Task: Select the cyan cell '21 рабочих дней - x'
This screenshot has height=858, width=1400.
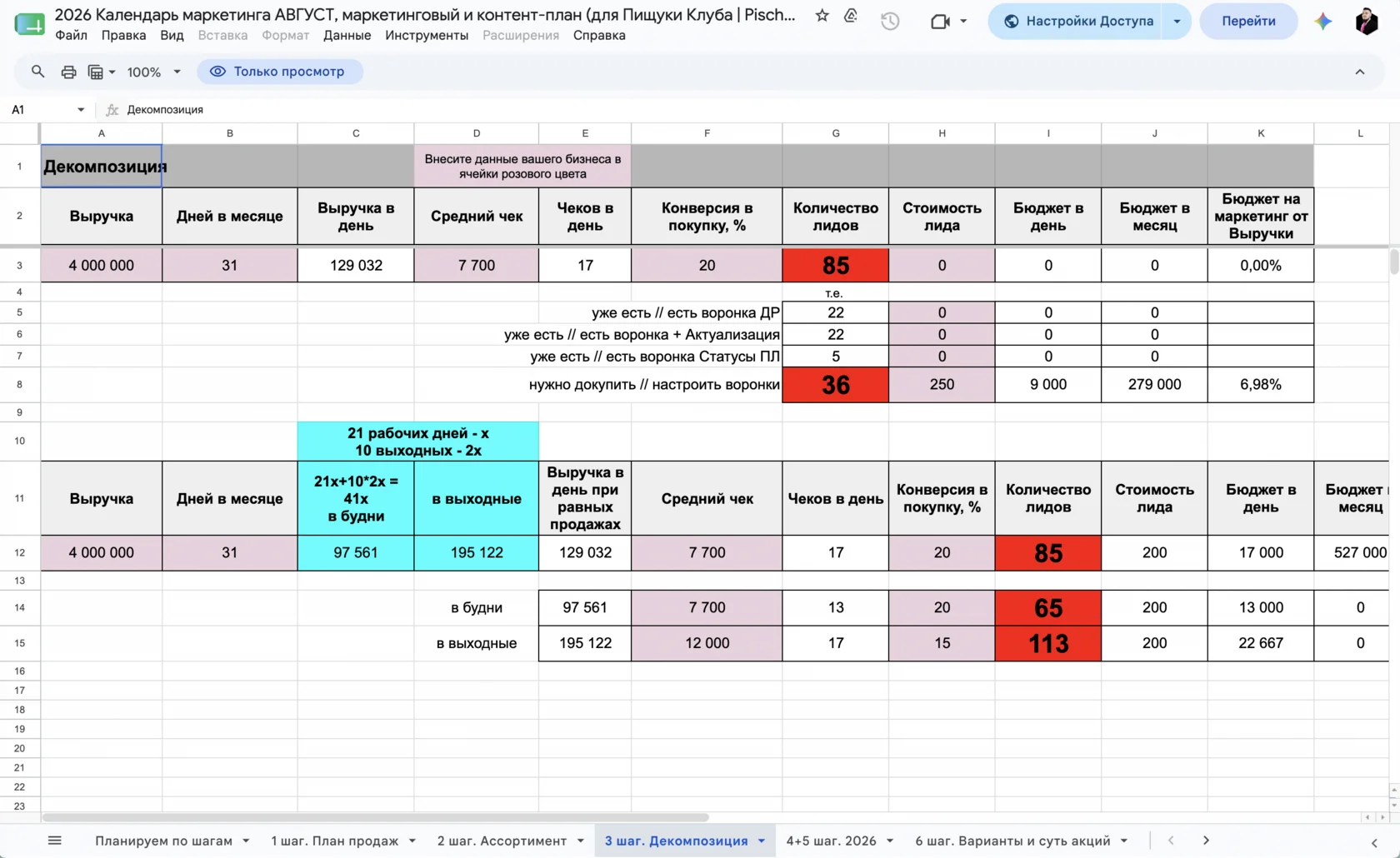Action: [418, 441]
